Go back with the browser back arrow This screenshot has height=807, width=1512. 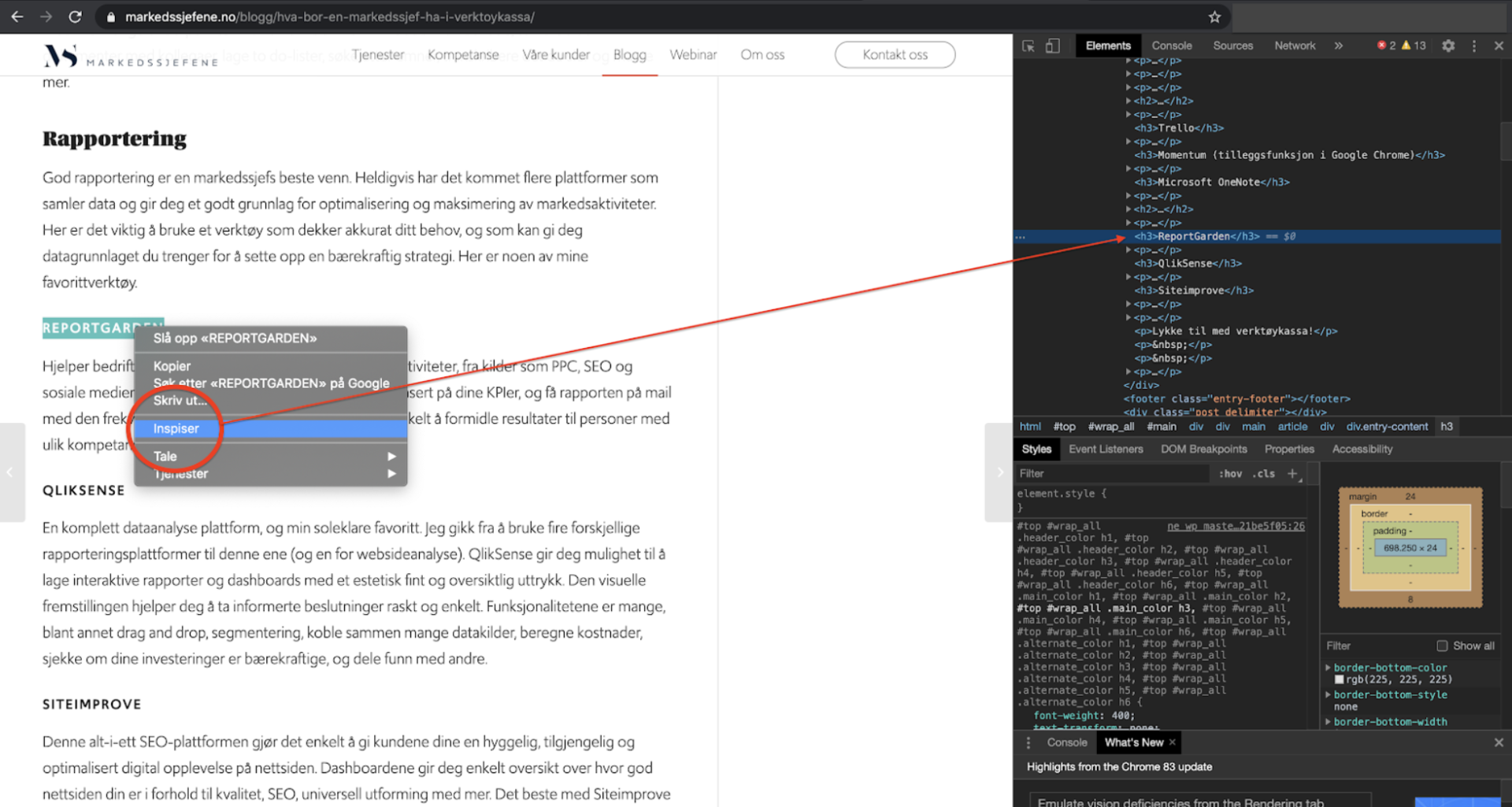click(x=17, y=17)
